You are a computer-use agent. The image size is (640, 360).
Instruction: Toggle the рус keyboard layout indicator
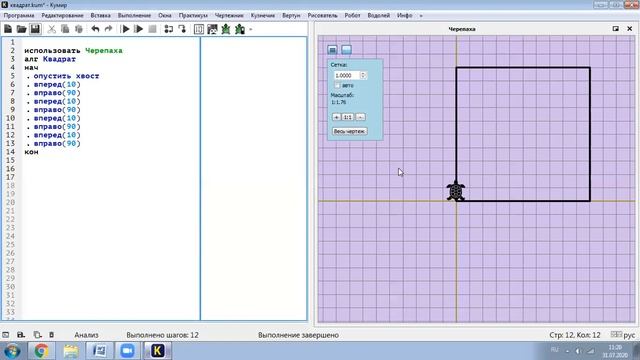tap(623, 335)
